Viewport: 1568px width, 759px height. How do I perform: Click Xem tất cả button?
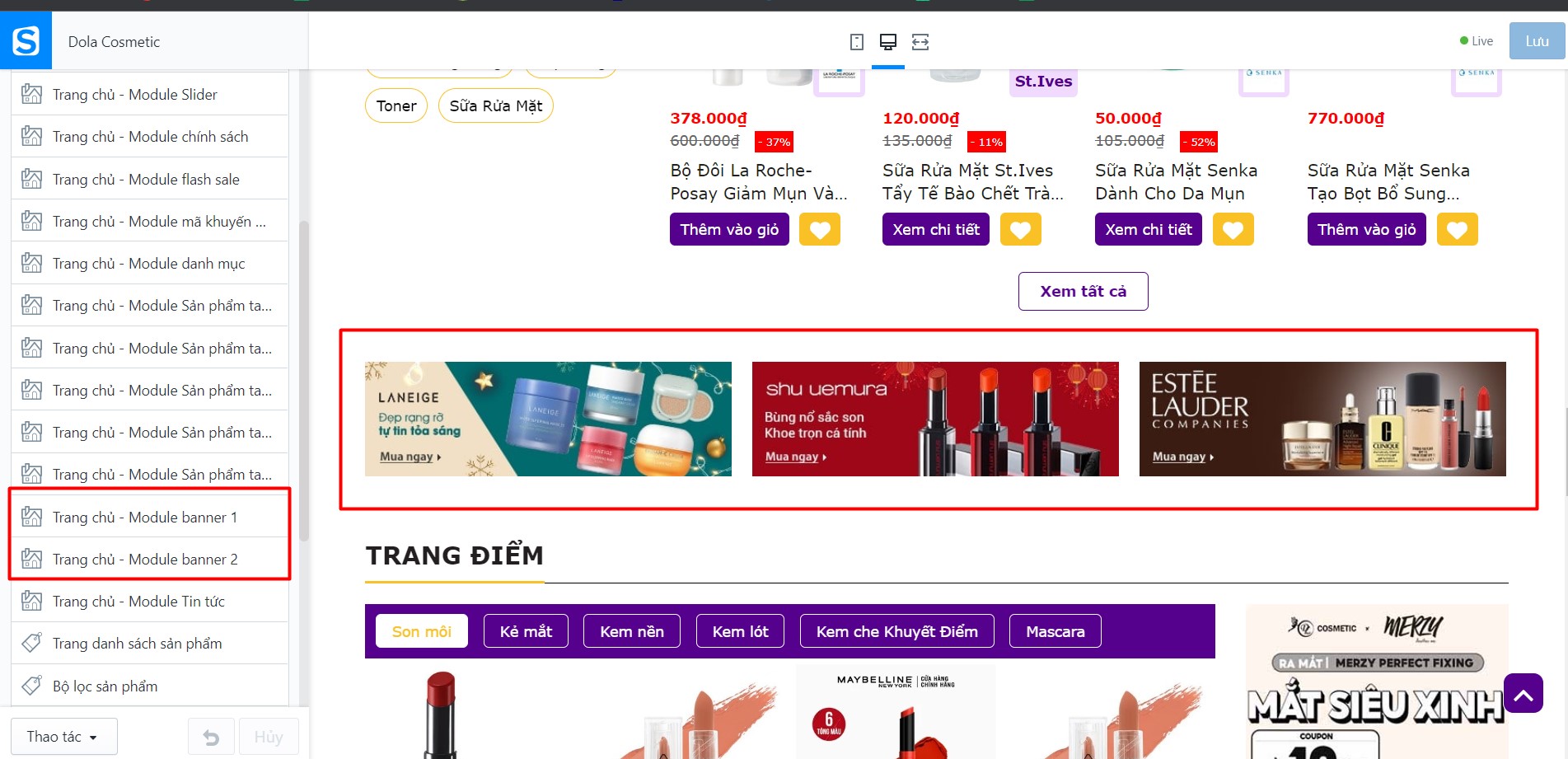(1084, 291)
